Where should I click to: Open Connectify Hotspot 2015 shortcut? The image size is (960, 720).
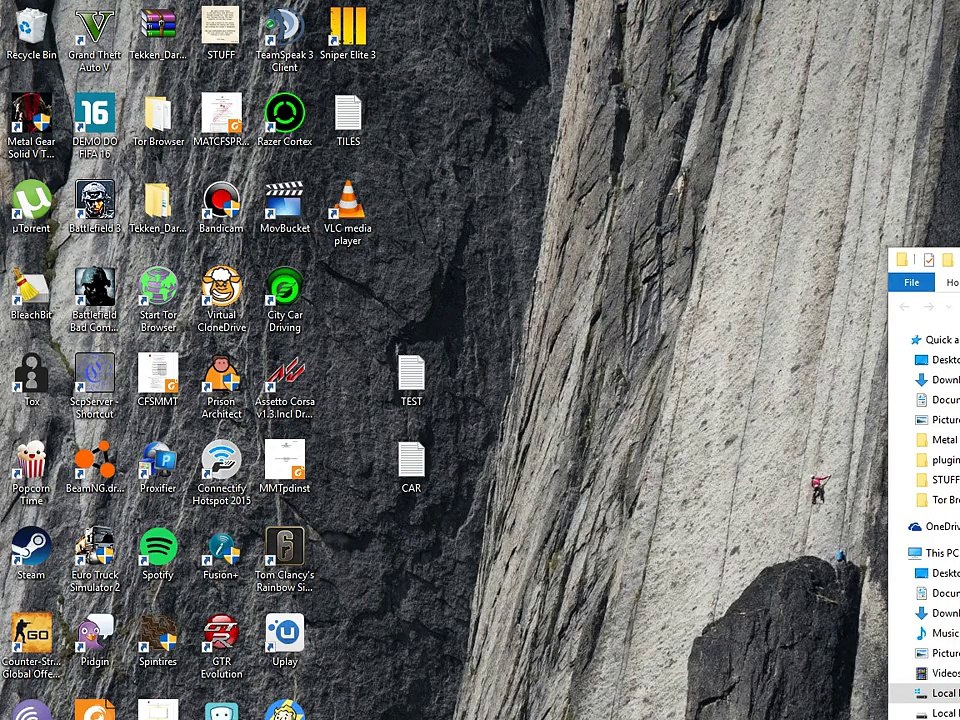(221, 473)
